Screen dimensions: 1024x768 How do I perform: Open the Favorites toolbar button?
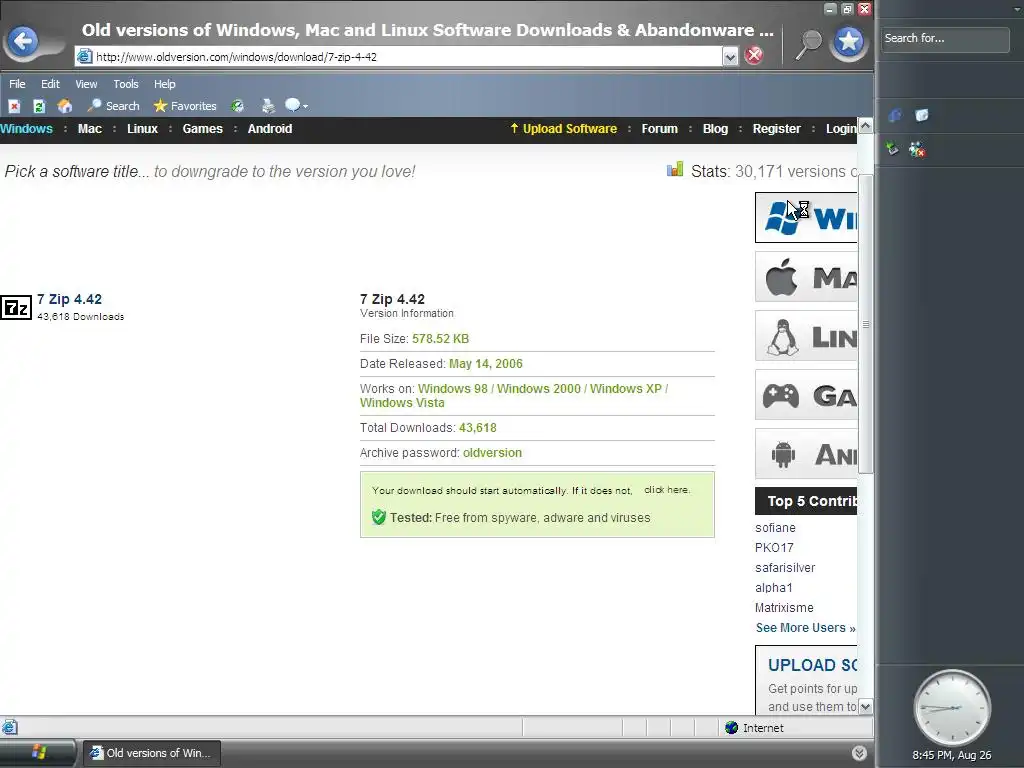pyautogui.click(x=185, y=106)
